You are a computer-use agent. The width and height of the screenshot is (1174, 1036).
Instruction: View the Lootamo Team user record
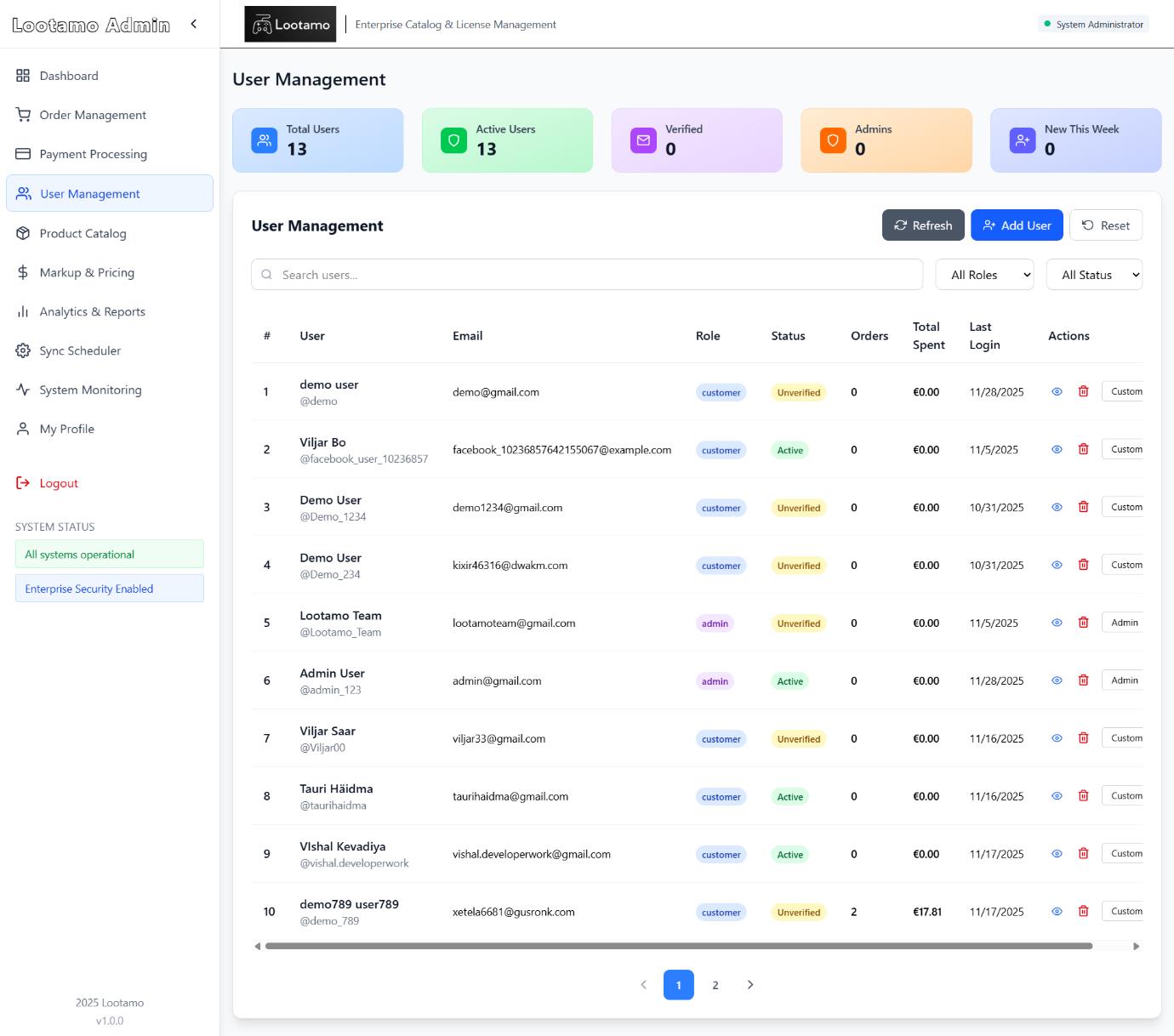[x=1057, y=623]
